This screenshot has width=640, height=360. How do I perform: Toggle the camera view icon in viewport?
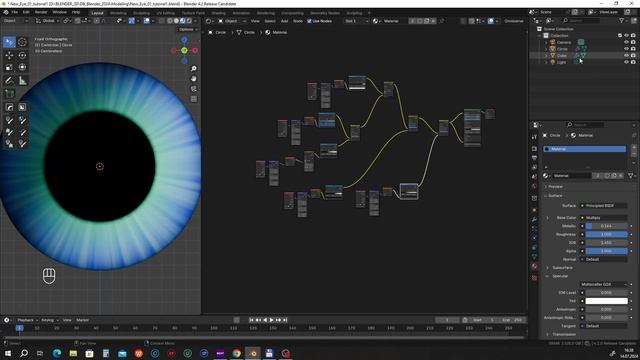194,89
